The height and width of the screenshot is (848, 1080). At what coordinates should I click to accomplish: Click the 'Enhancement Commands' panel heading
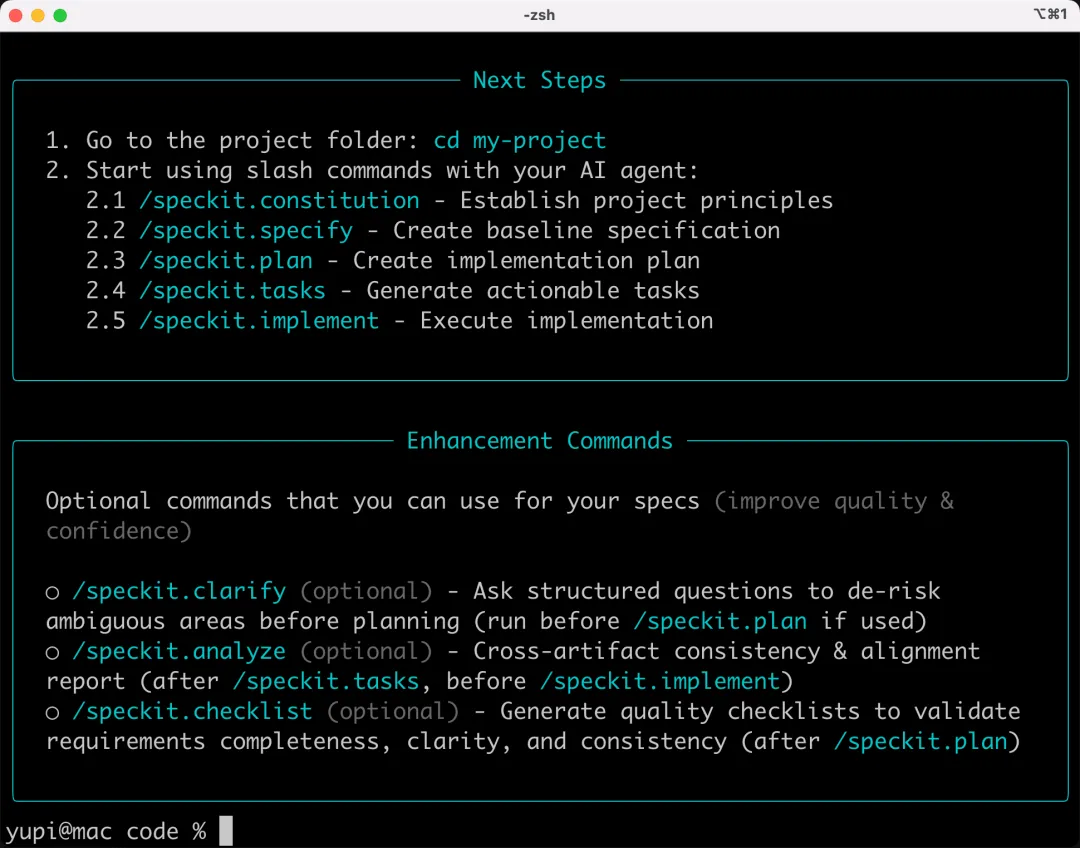539,441
